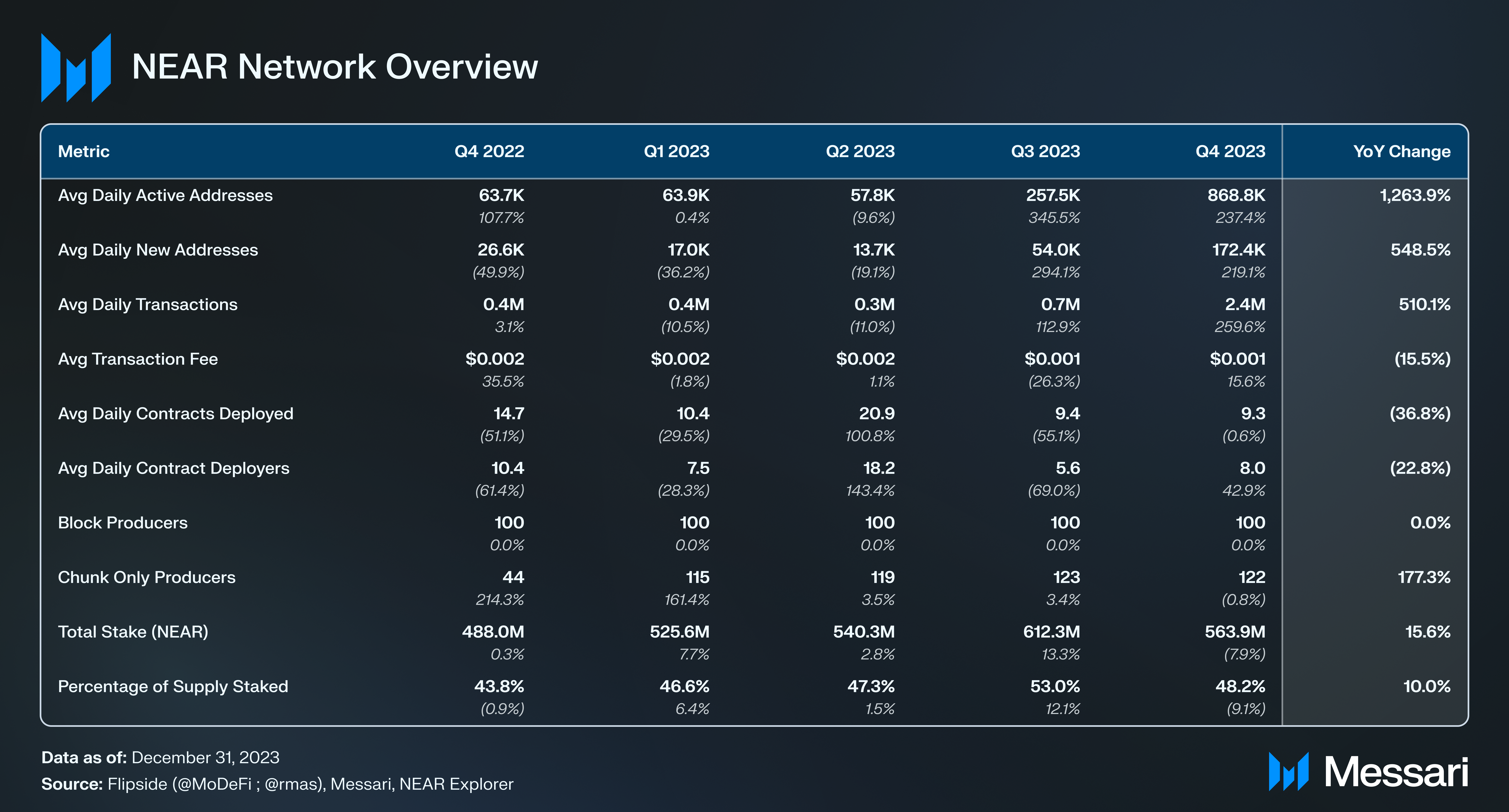1509x812 pixels.
Task: Click the 18.2 contract deployers value
Action: point(879,468)
